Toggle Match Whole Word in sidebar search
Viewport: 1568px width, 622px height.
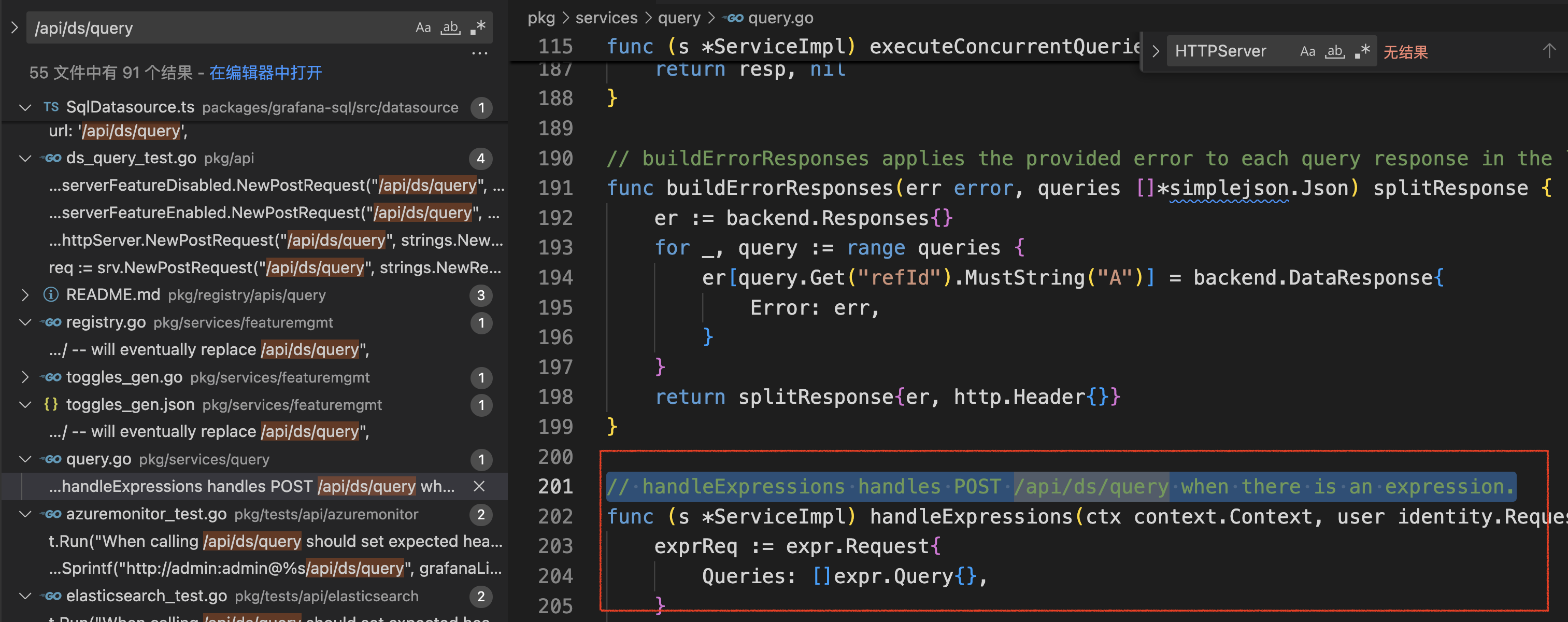tap(450, 28)
